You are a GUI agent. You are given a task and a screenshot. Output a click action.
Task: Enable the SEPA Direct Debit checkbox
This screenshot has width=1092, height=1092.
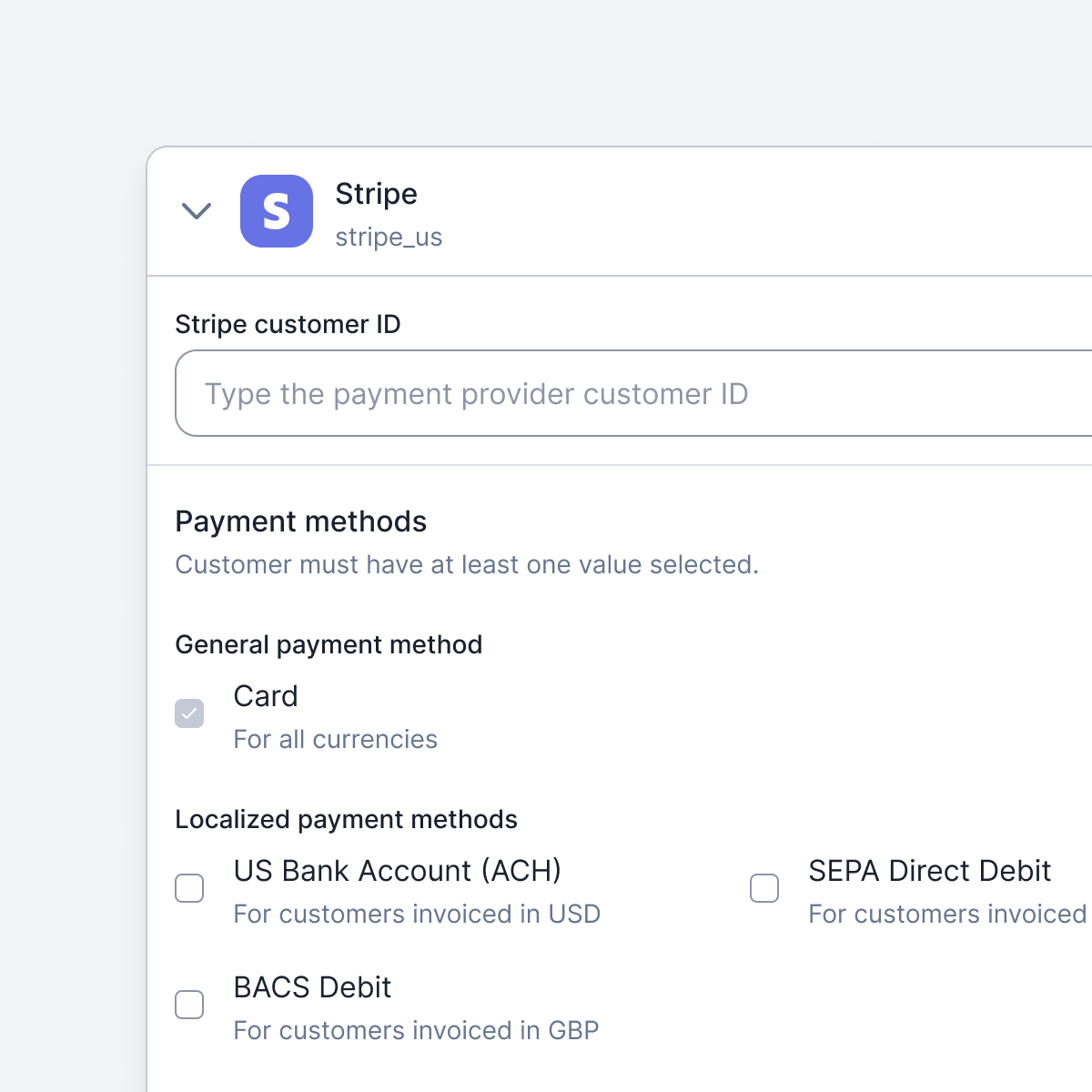764,888
